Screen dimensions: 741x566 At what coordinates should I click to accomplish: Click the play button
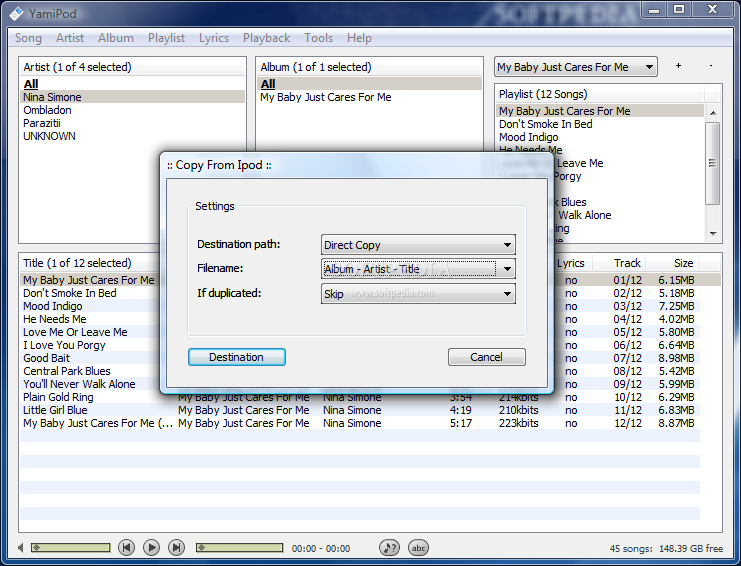151,548
